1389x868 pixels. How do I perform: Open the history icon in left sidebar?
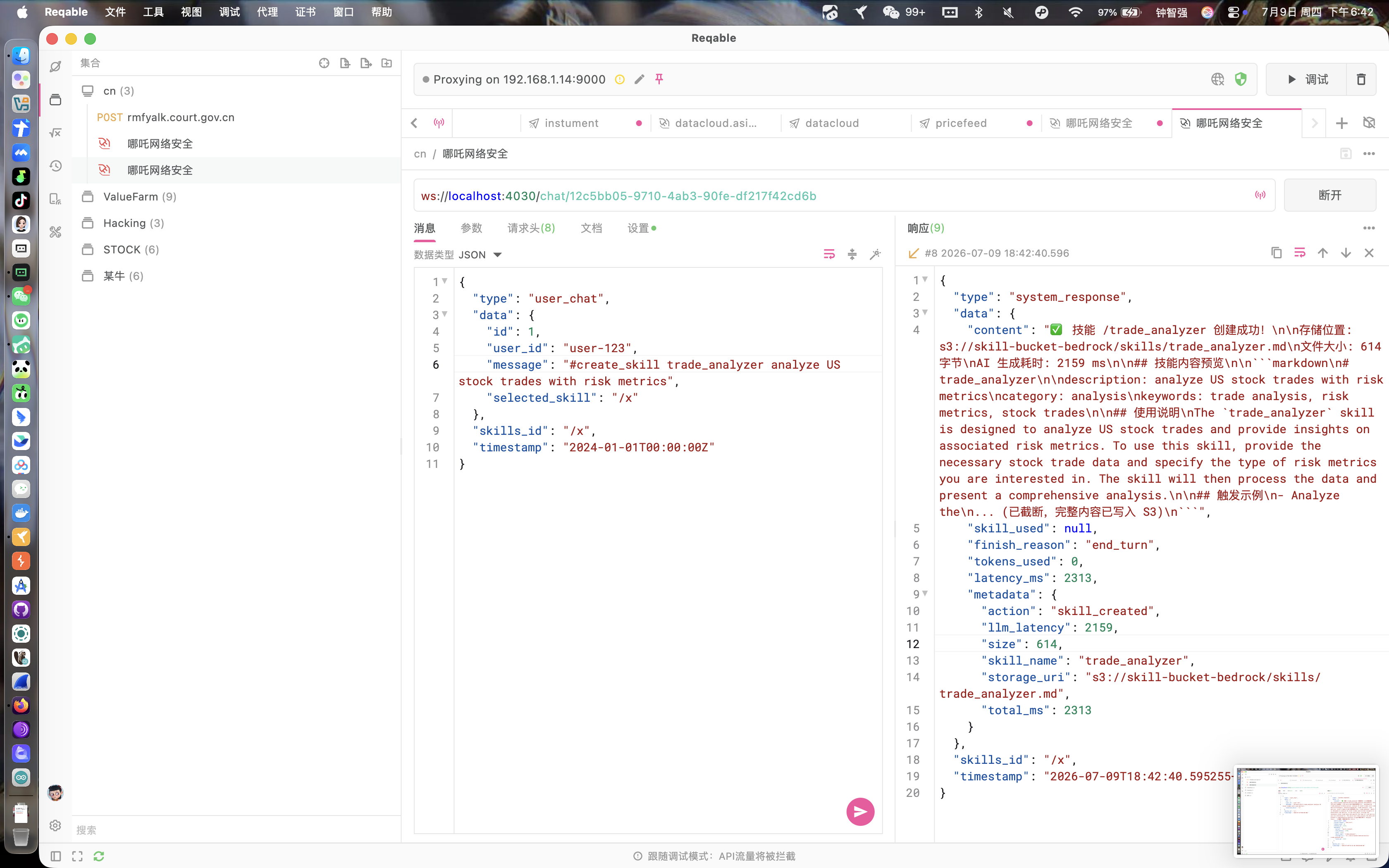[56, 166]
